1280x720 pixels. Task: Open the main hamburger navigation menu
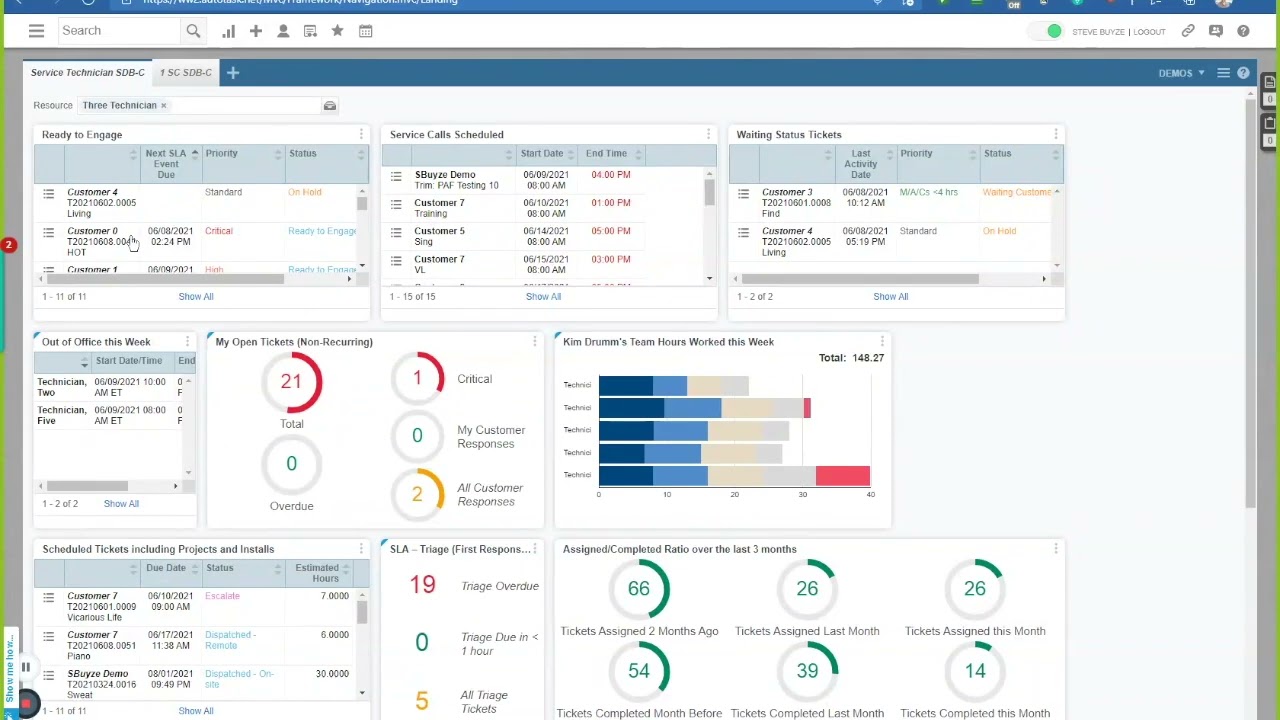tap(36, 31)
